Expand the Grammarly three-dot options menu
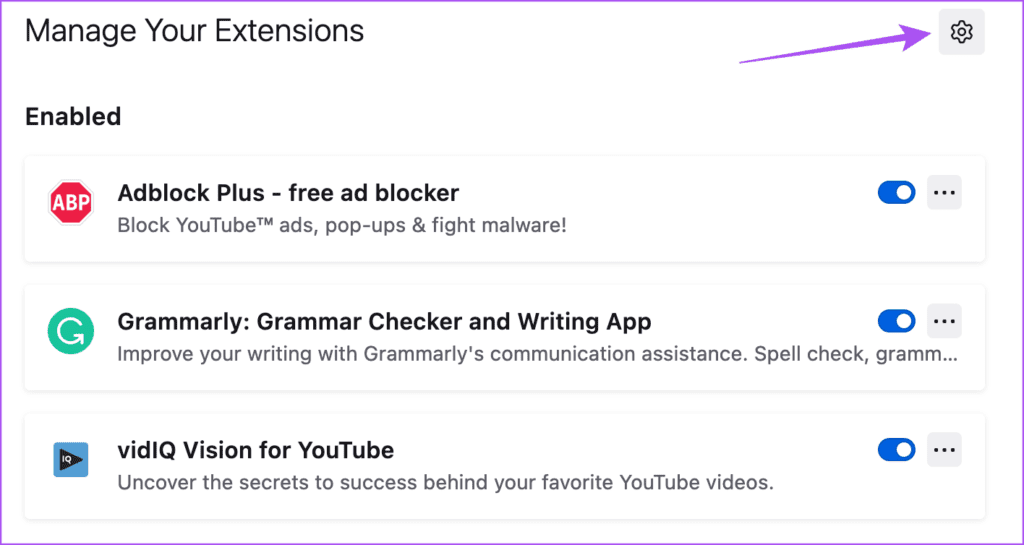This screenshot has height=545, width=1024. [944, 321]
